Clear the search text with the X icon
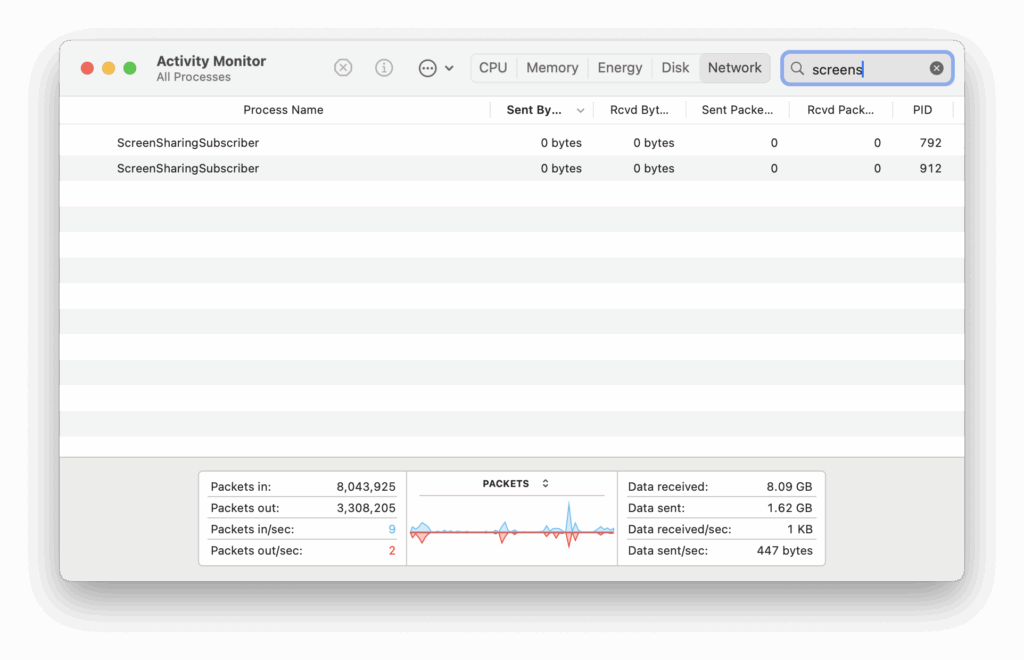Viewport: 1024px width, 660px height. 936,69
